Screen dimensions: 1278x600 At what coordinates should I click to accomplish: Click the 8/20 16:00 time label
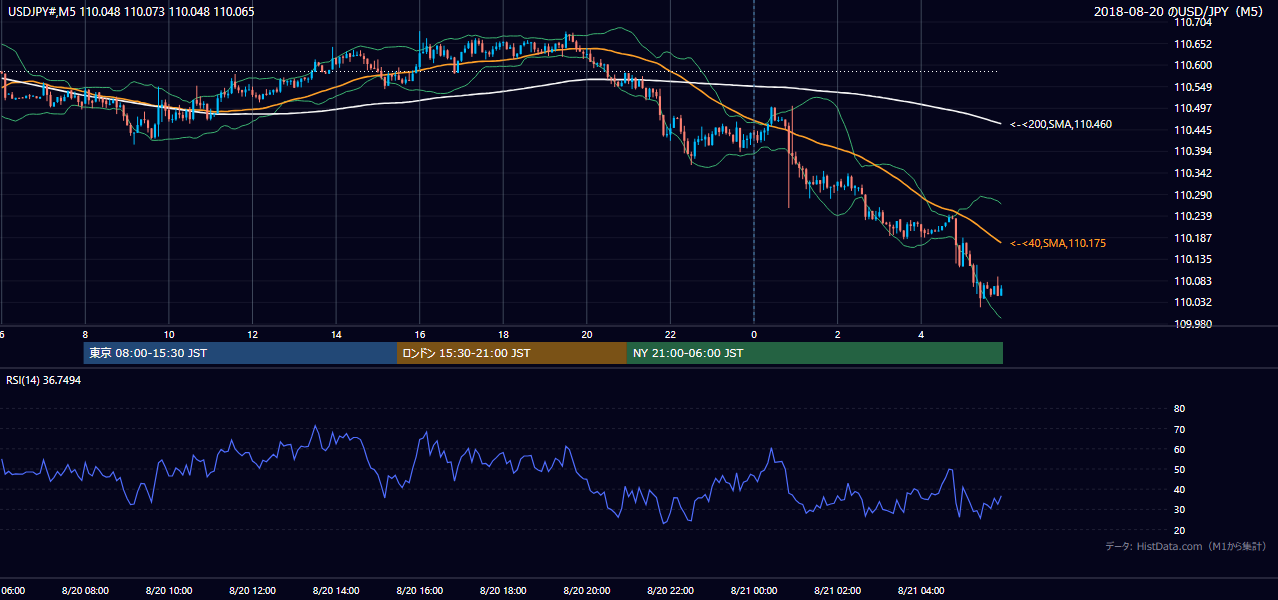pos(420,590)
